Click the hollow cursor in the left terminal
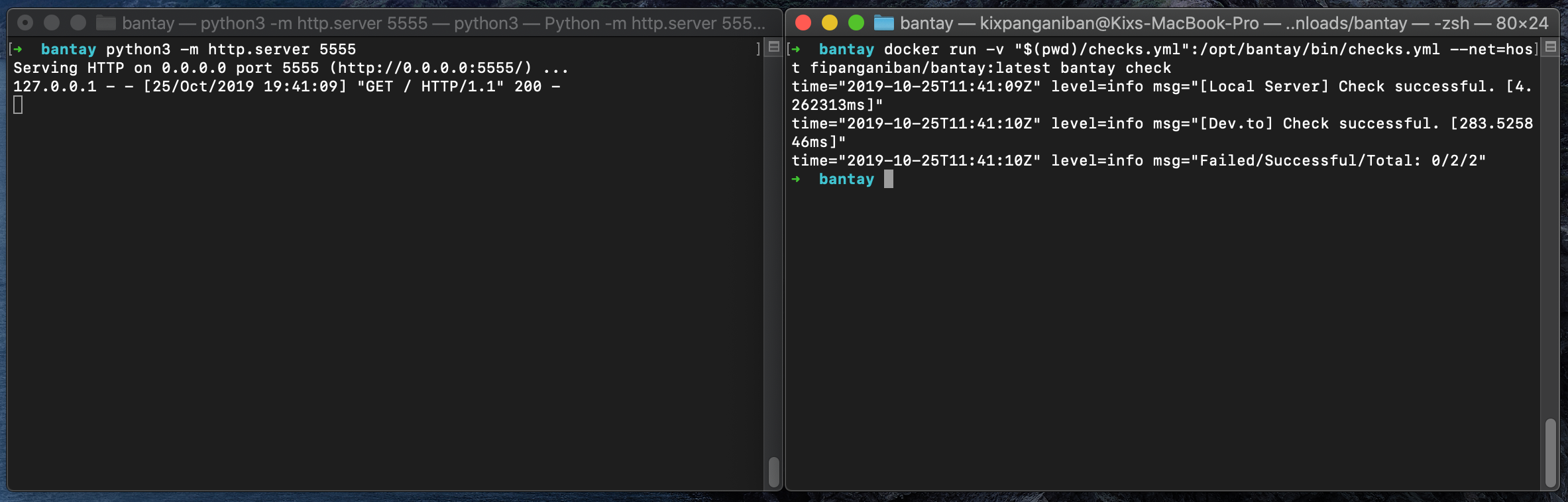This screenshot has width=1568, height=502. [x=18, y=105]
